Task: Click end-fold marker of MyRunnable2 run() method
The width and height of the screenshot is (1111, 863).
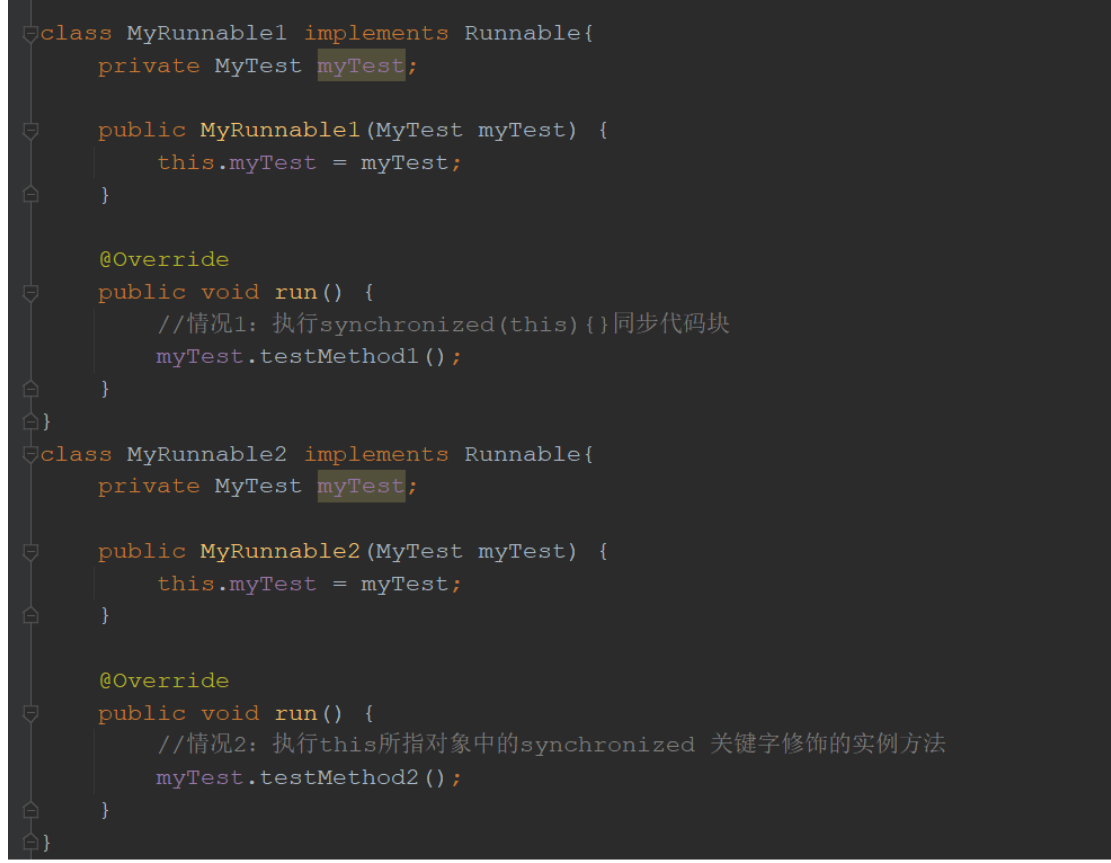Action: [31, 809]
